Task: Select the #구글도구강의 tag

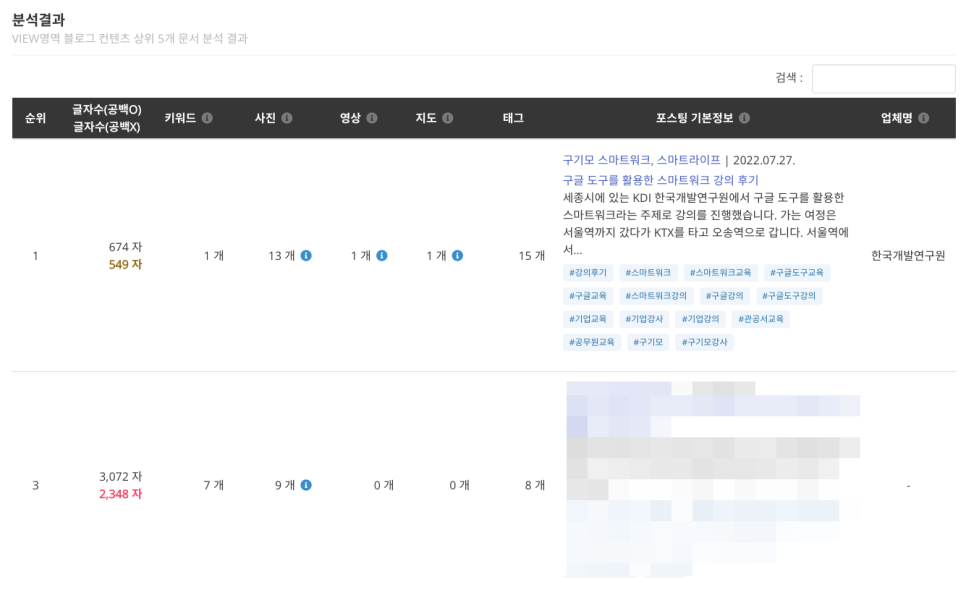Action: coord(789,296)
